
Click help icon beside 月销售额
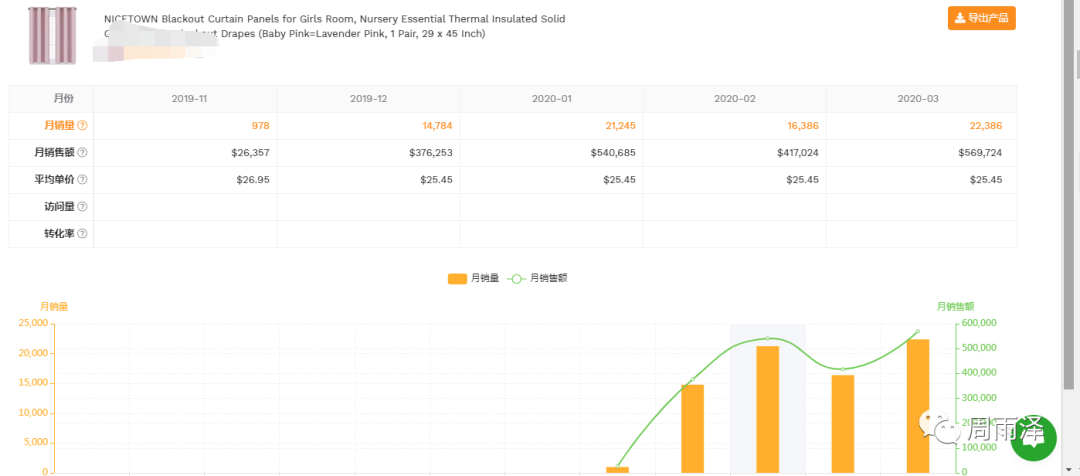82,153
